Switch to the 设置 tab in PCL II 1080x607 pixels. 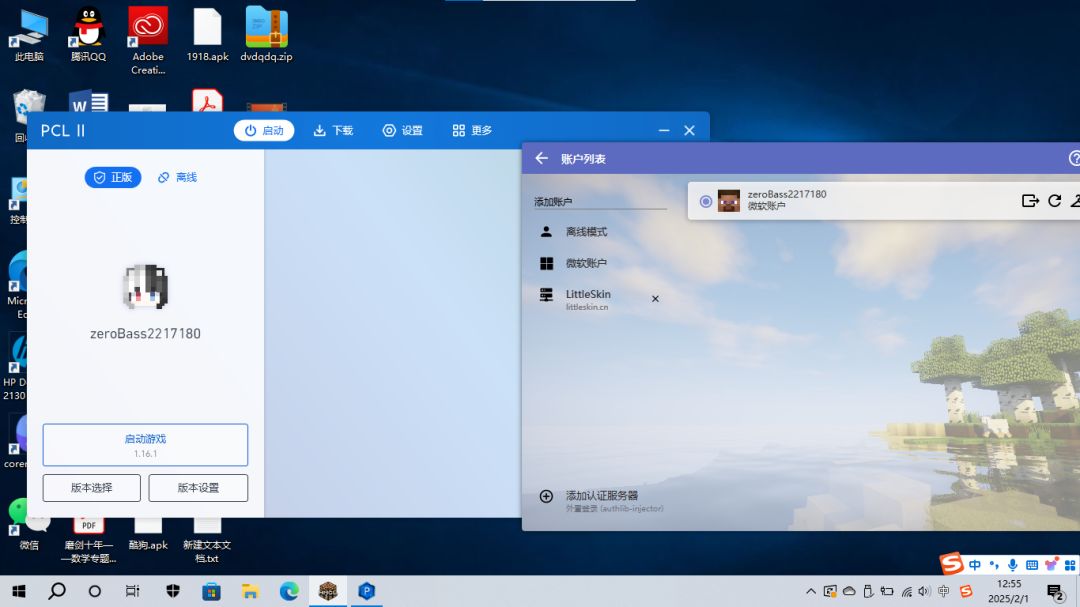(403, 130)
